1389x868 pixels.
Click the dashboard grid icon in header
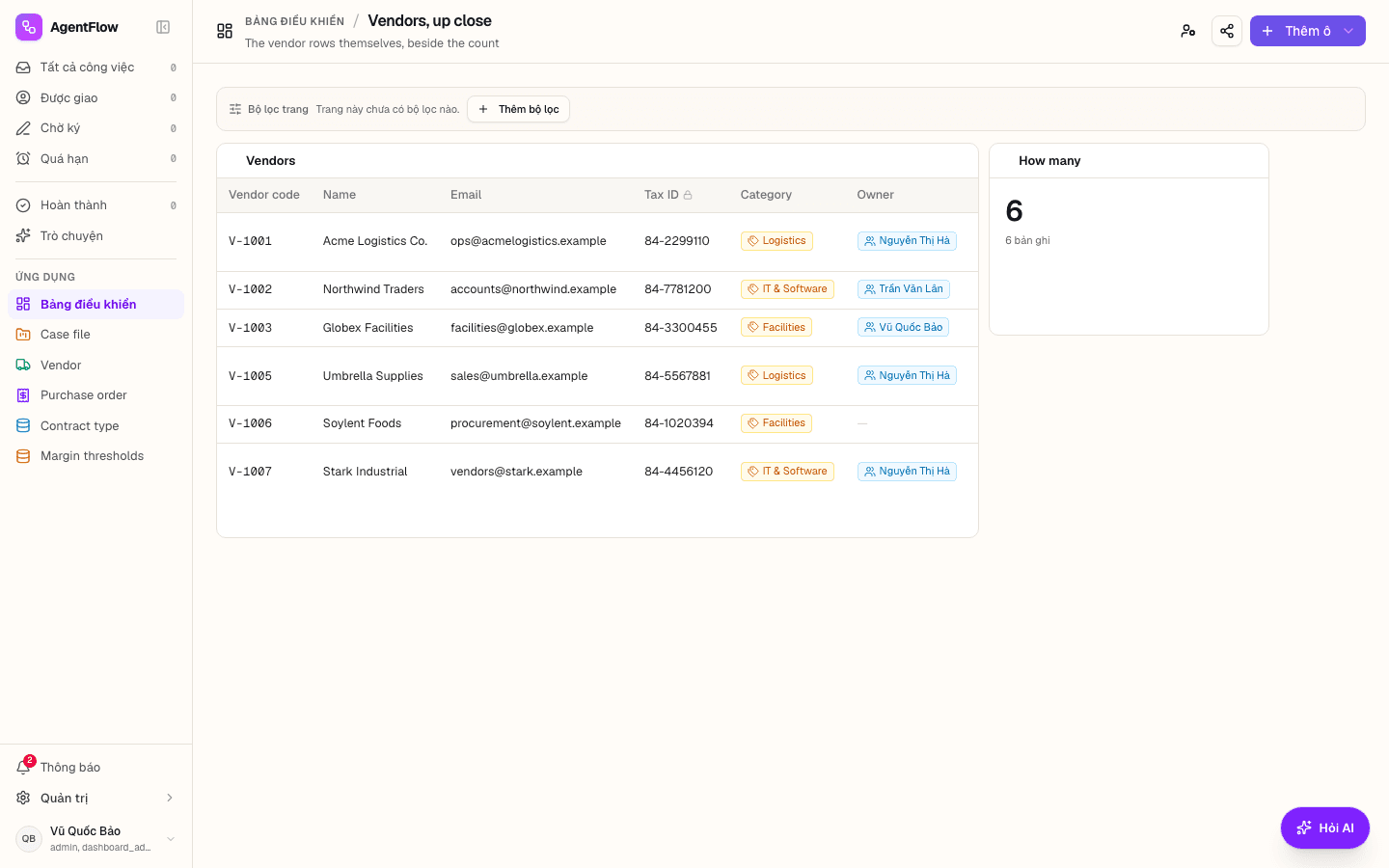tap(225, 31)
